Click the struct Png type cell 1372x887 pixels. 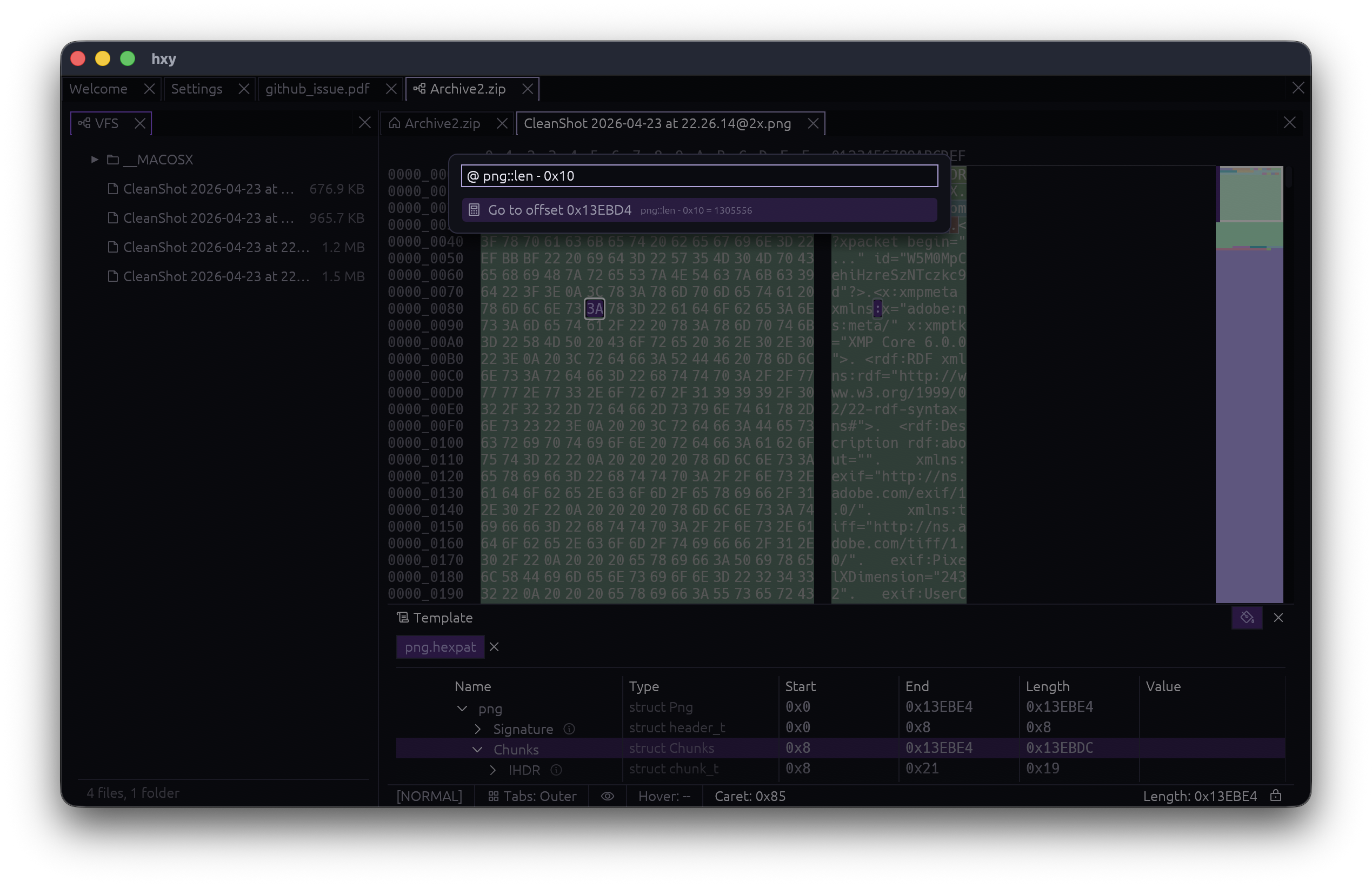(x=661, y=707)
